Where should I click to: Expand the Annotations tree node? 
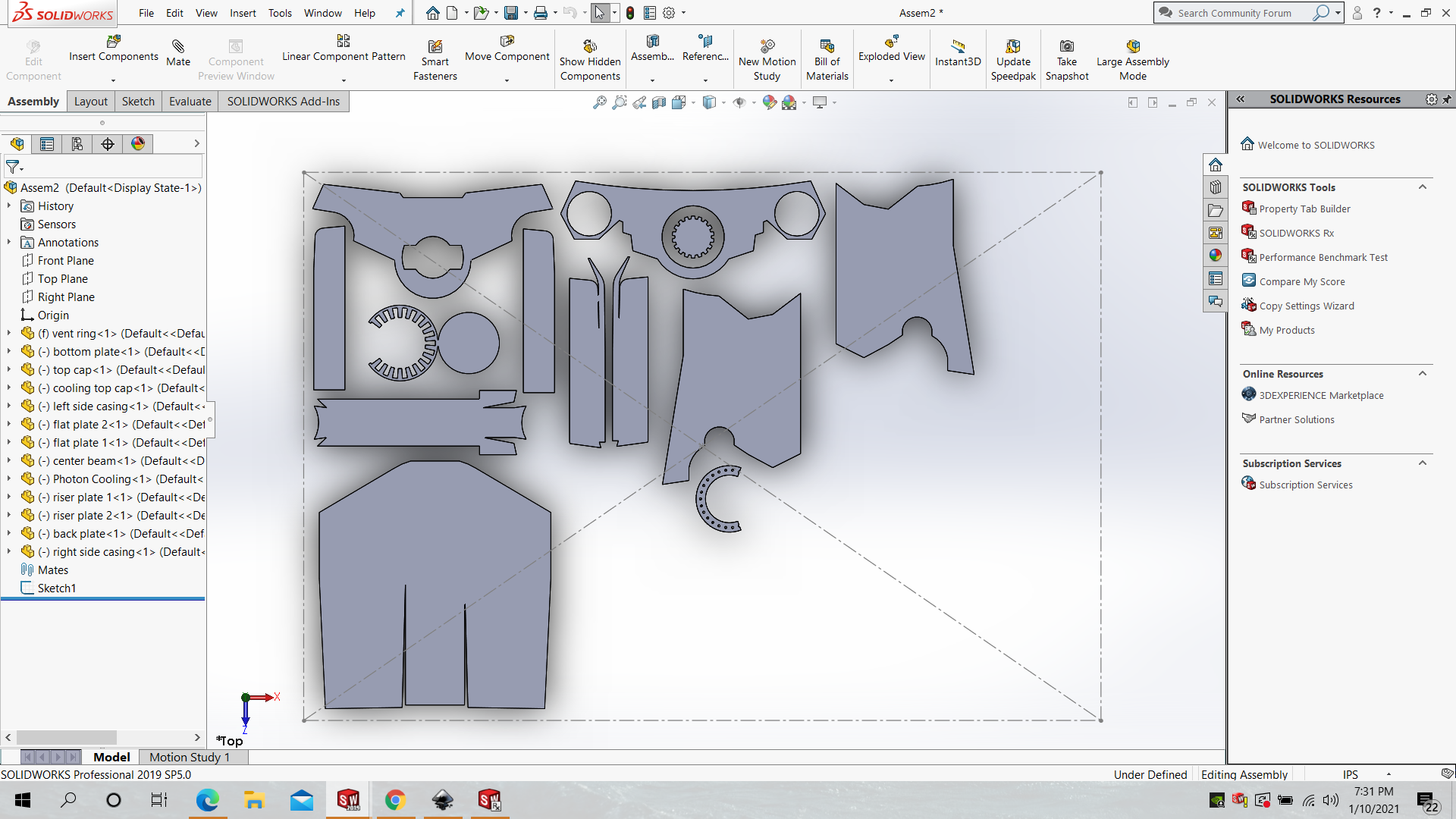(9, 243)
